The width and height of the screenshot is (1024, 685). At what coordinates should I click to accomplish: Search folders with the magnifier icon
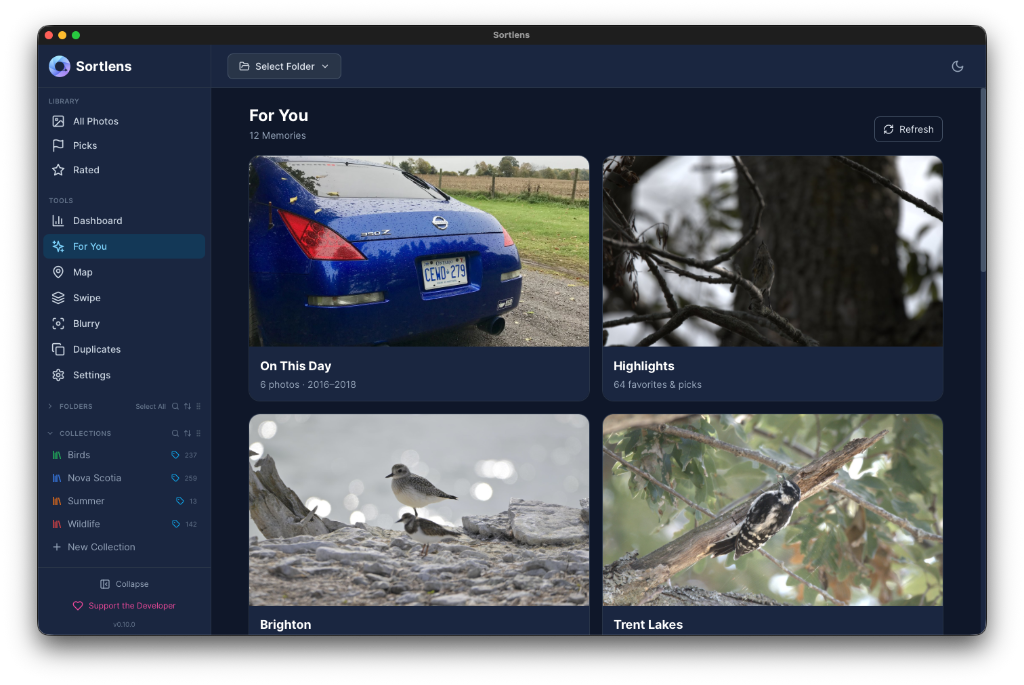click(175, 406)
